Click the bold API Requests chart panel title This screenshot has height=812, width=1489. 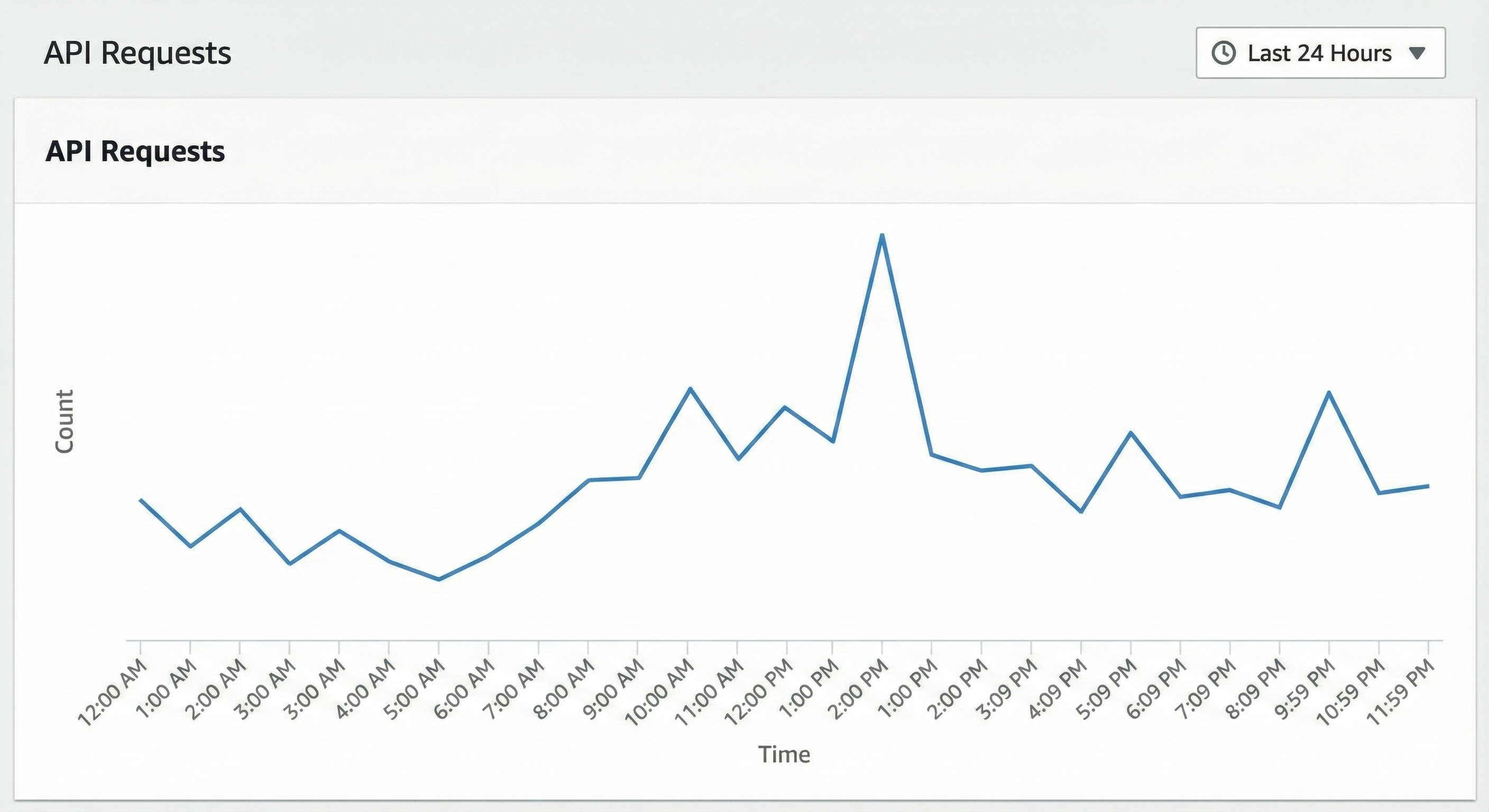point(135,151)
